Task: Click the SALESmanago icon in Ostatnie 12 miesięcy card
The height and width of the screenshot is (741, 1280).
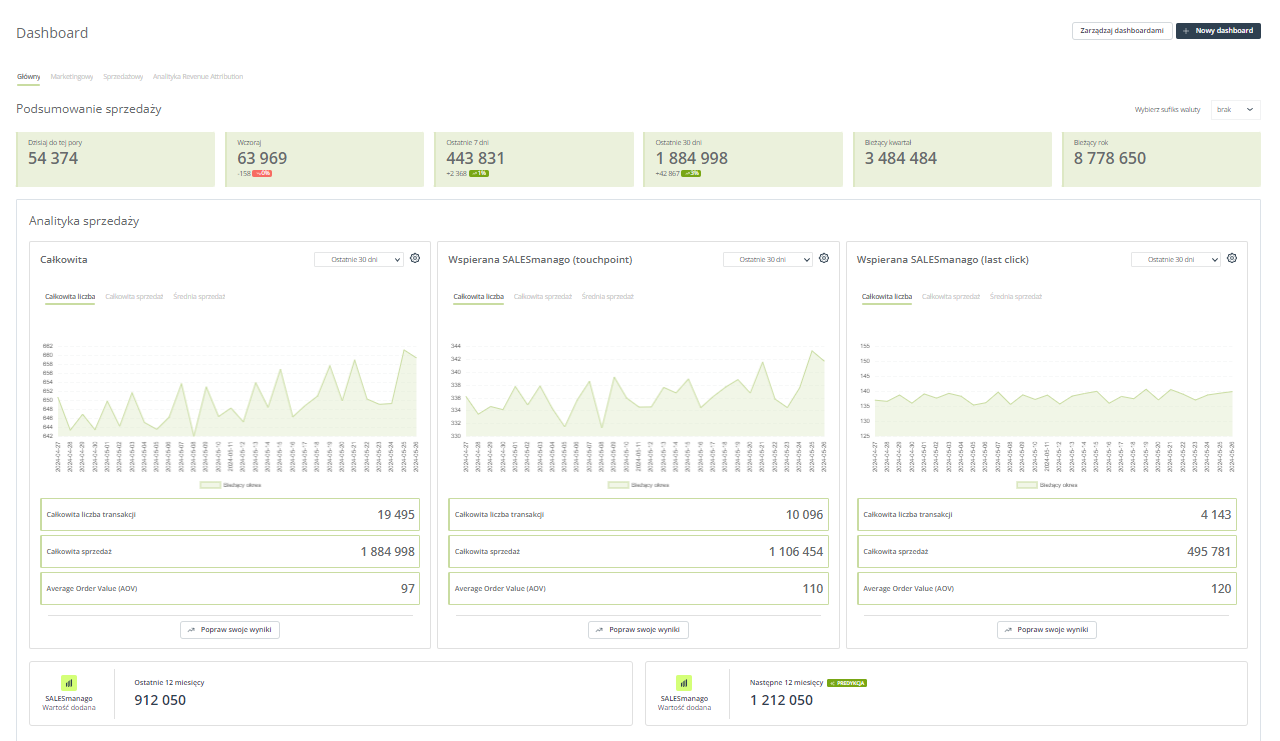Action: [69, 683]
